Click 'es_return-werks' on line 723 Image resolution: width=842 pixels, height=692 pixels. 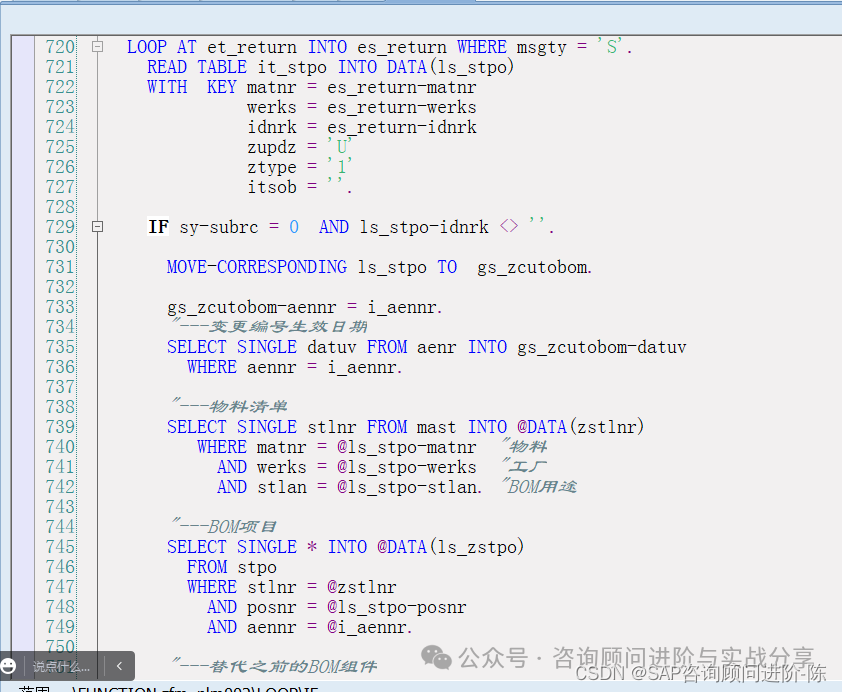[402, 107]
